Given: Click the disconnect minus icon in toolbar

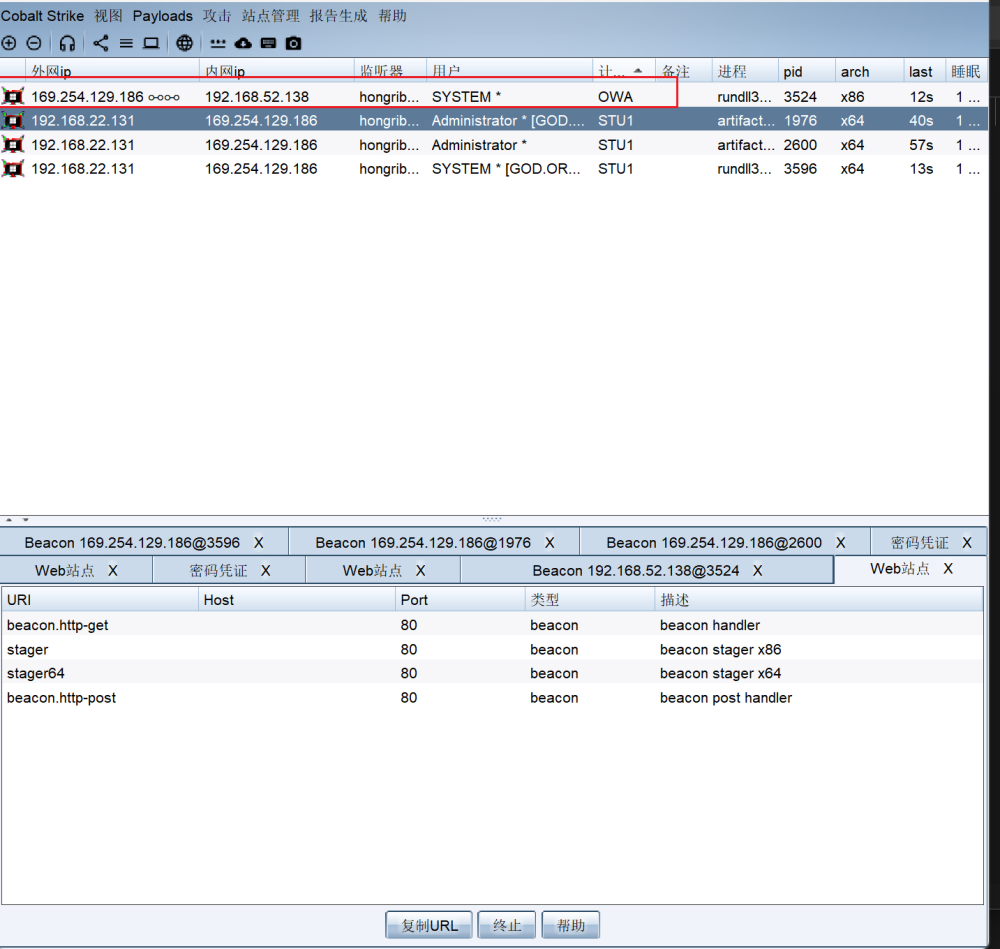Looking at the screenshot, I should click(34, 43).
